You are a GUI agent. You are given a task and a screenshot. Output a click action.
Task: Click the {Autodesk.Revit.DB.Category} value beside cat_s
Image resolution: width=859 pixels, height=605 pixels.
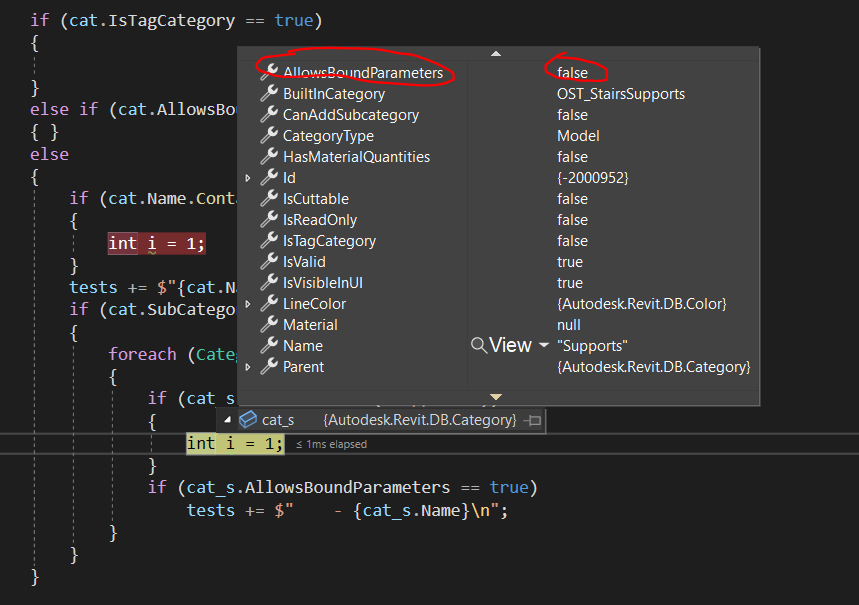tap(420, 420)
